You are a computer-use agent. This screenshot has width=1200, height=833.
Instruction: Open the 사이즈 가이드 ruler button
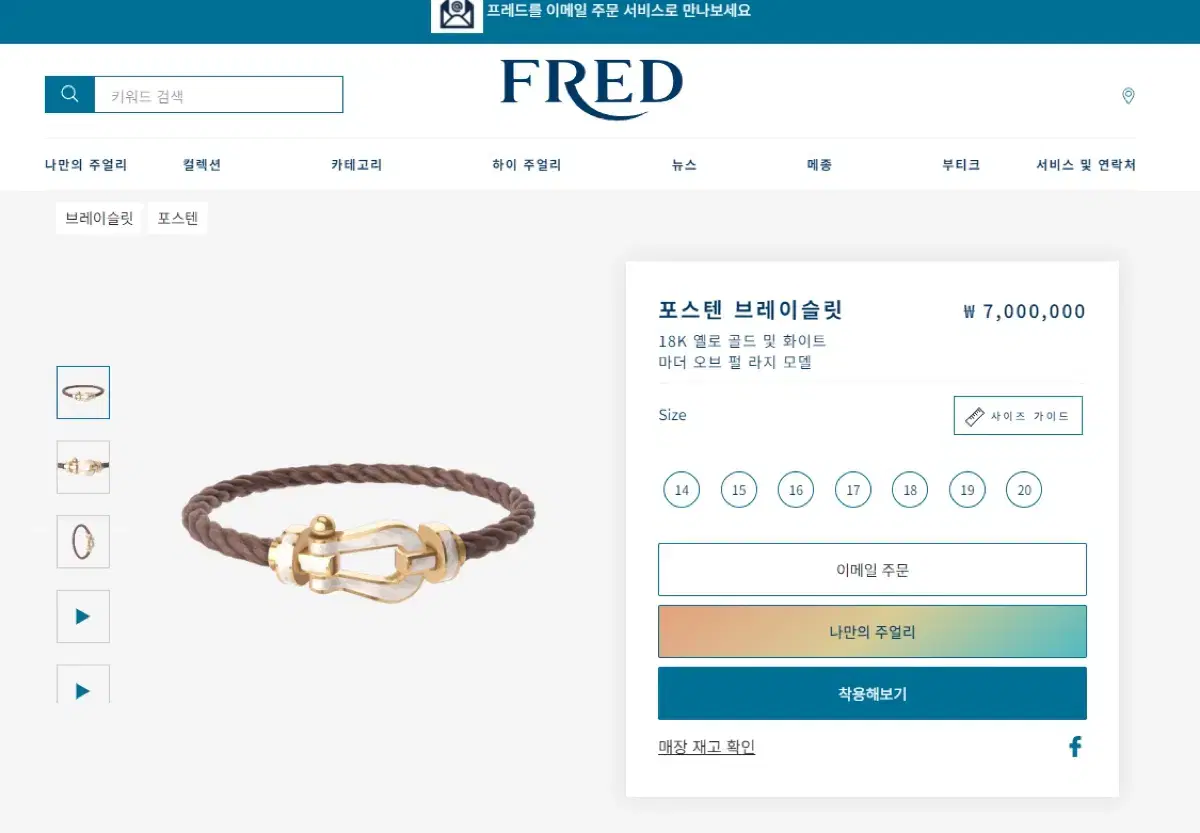(1018, 416)
